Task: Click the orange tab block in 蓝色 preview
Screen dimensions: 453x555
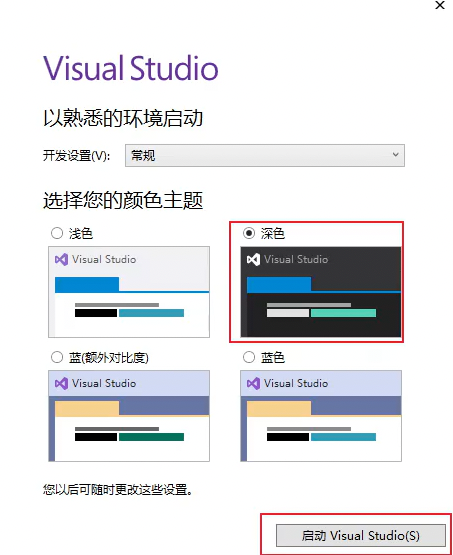Action: point(279,408)
